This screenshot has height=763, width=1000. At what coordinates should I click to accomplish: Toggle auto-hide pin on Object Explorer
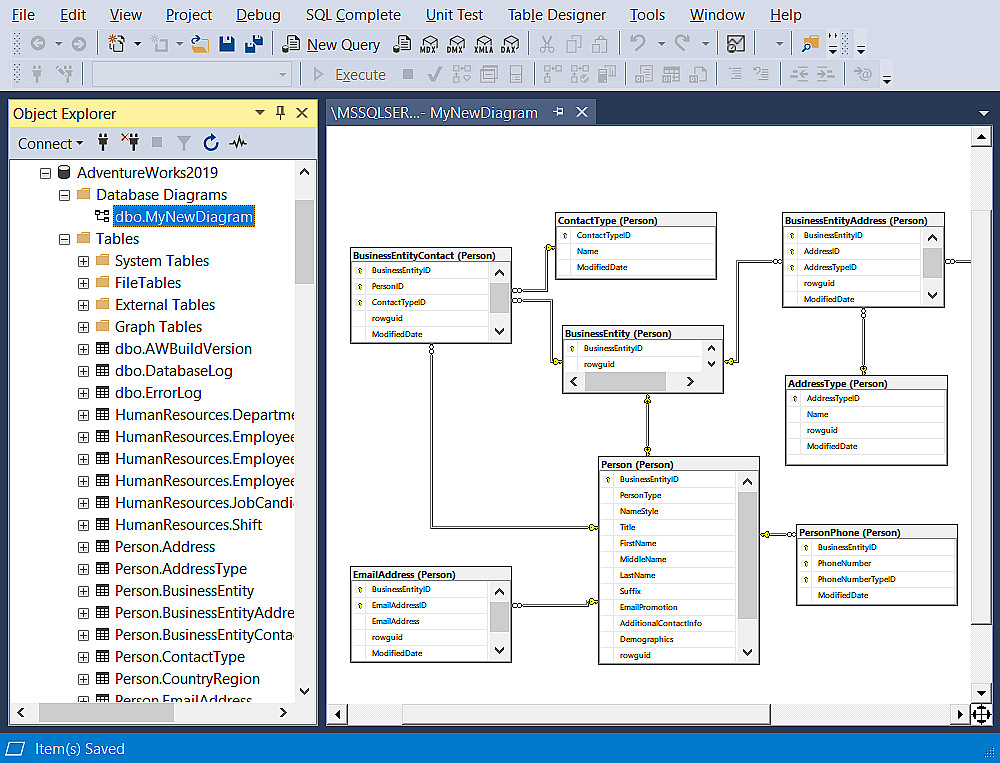(281, 113)
